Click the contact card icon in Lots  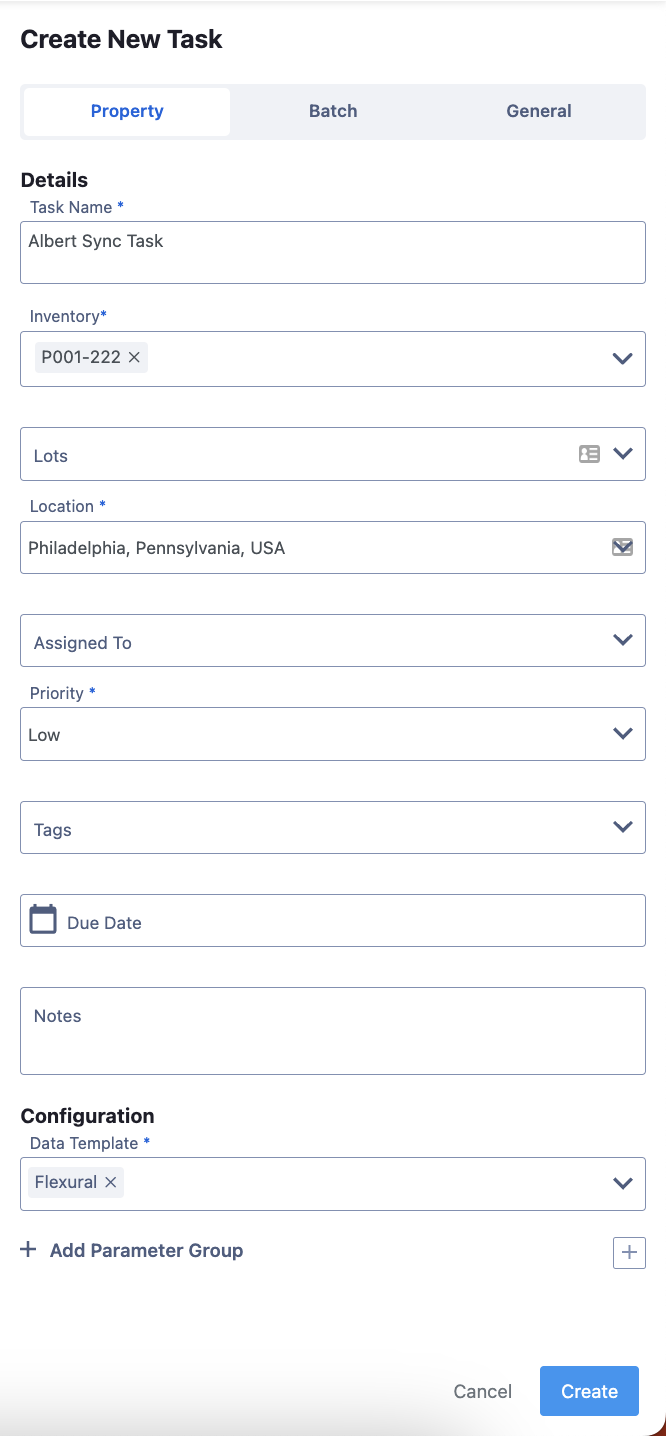pos(590,454)
